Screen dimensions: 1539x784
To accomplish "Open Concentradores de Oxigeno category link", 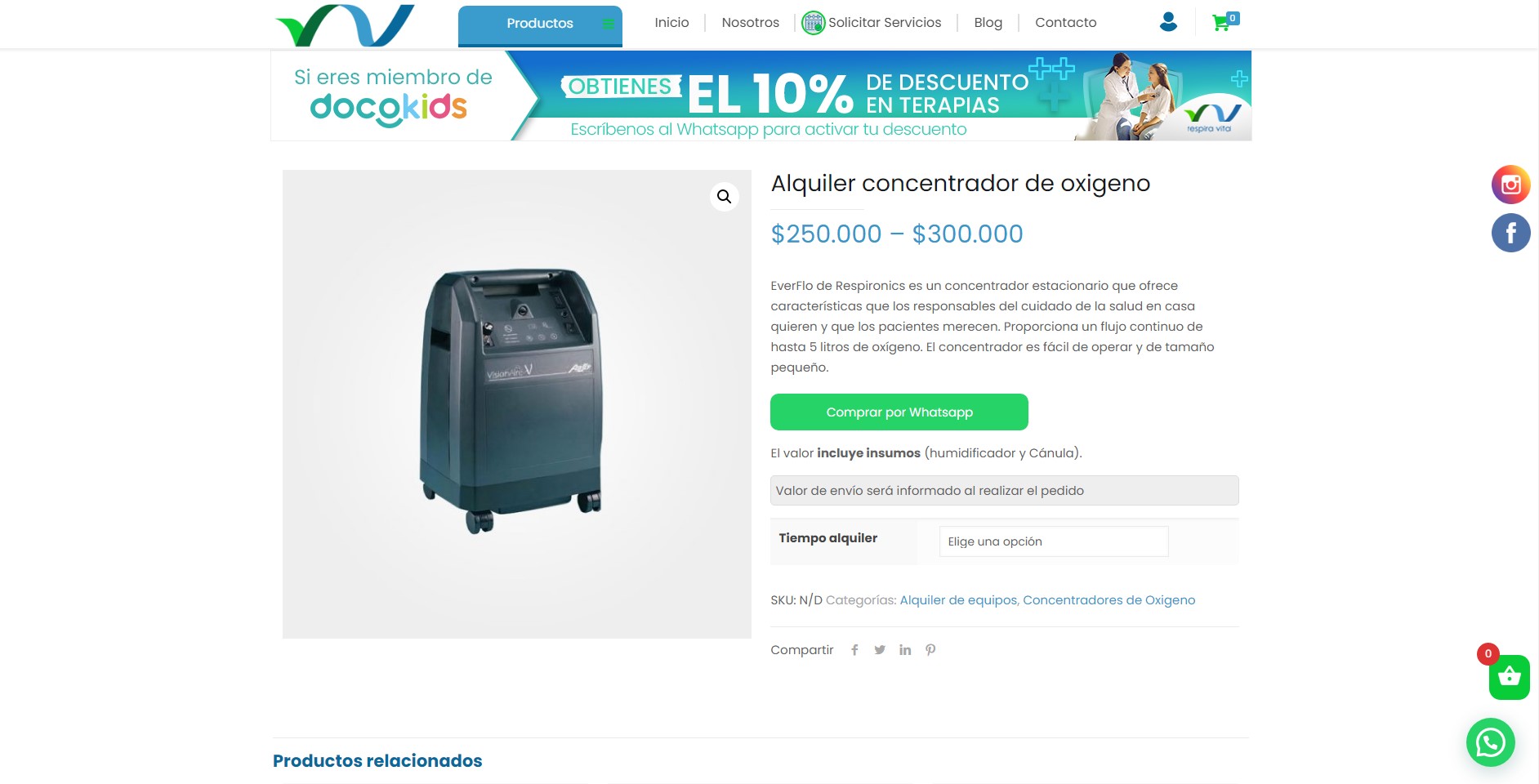I will tap(1109, 600).
